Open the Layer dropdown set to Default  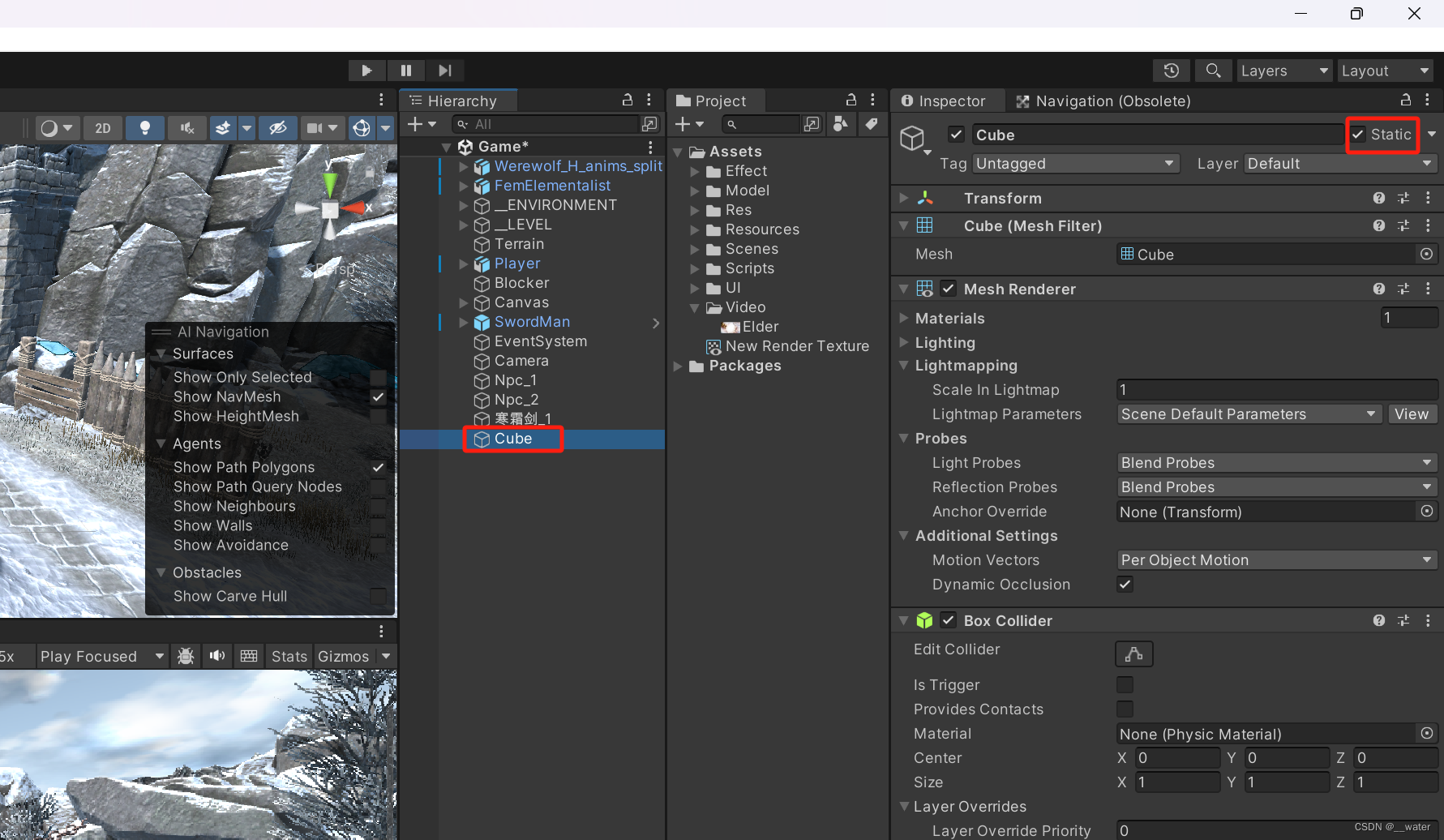(x=1339, y=163)
